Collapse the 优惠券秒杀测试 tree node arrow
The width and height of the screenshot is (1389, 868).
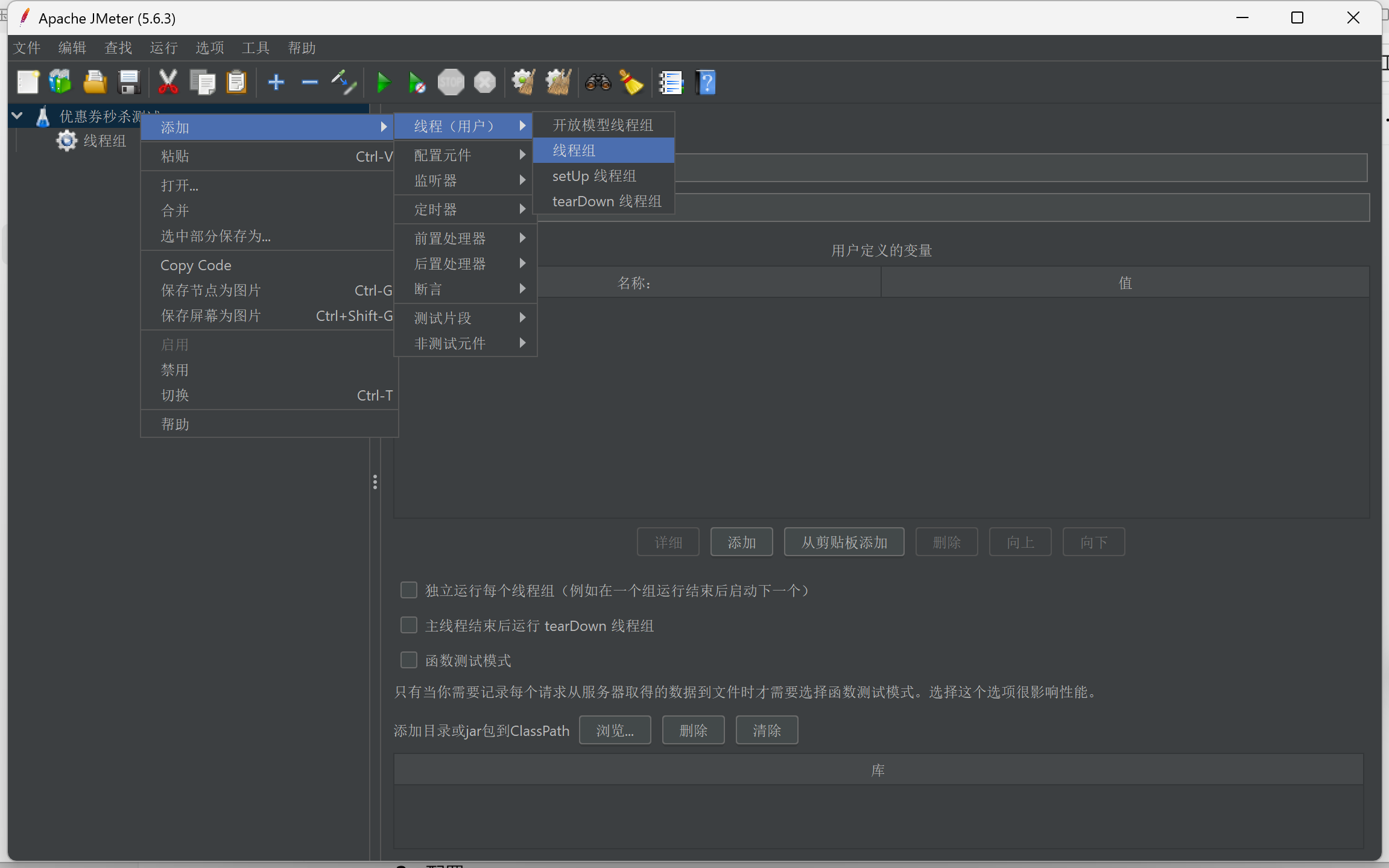(x=17, y=116)
